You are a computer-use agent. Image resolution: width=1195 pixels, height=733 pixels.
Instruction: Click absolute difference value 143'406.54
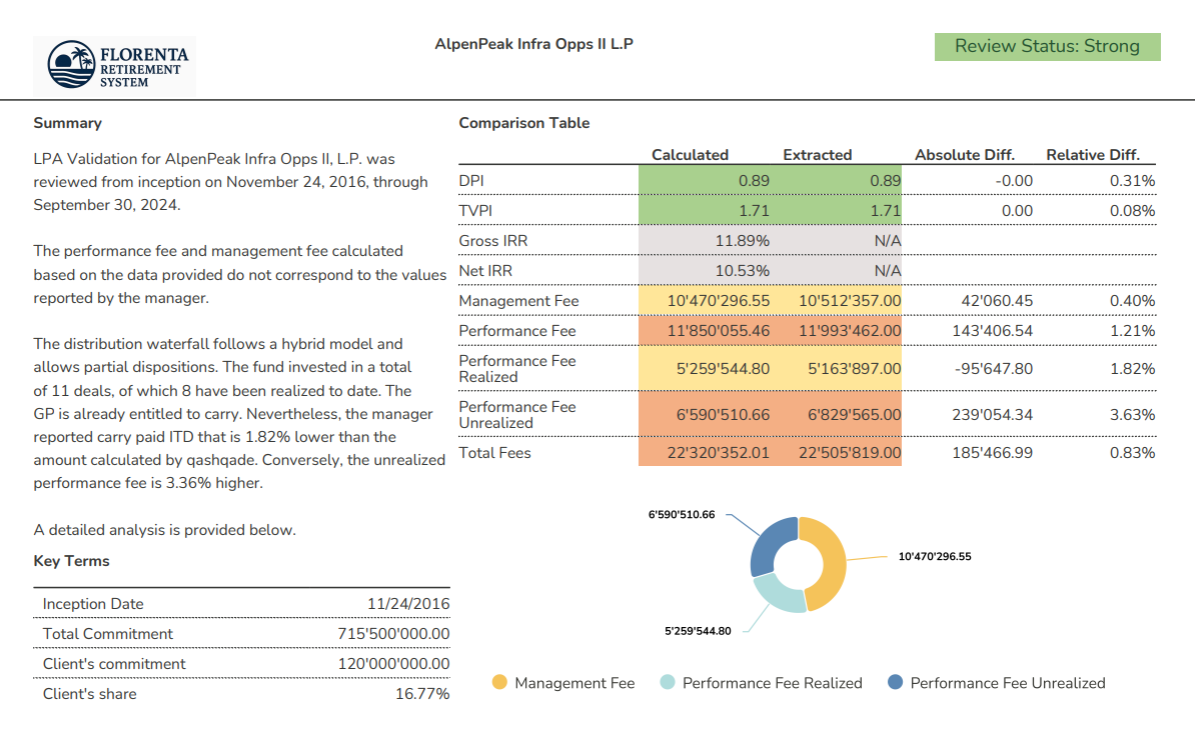(x=992, y=331)
